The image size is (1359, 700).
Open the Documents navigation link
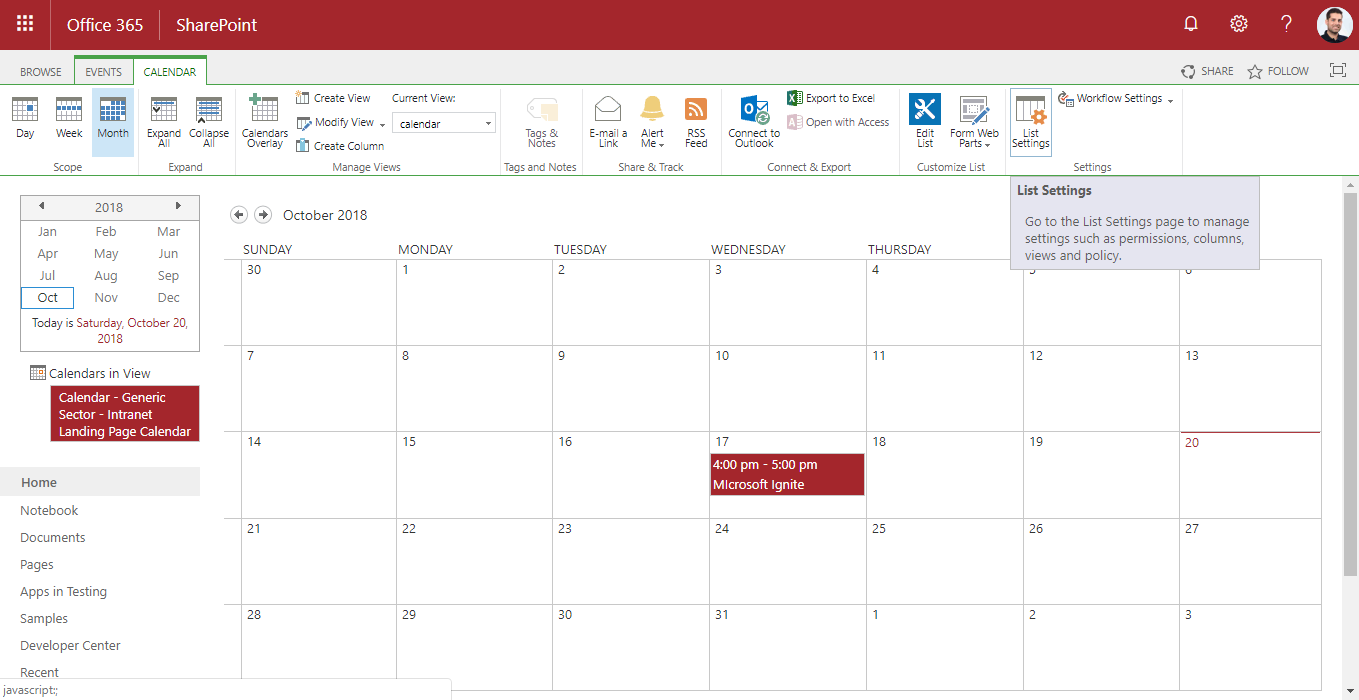click(x=53, y=537)
